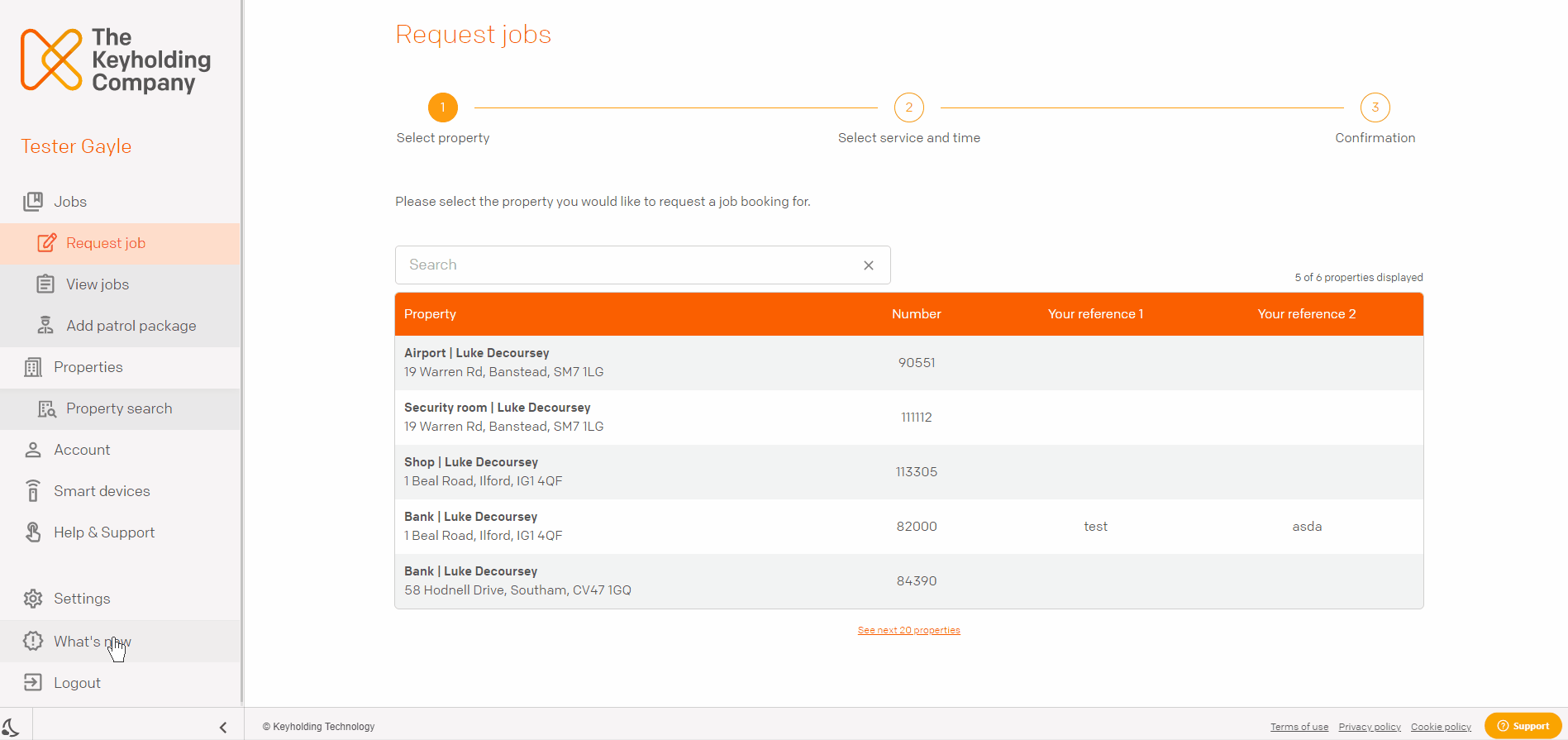
Task: Click the Settings gear icon
Action: (x=33, y=599)
